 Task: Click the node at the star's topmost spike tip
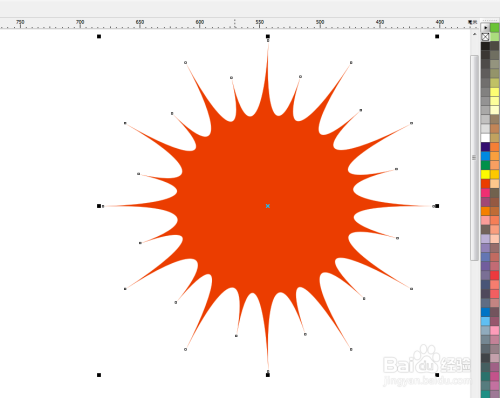pos(268,40)
